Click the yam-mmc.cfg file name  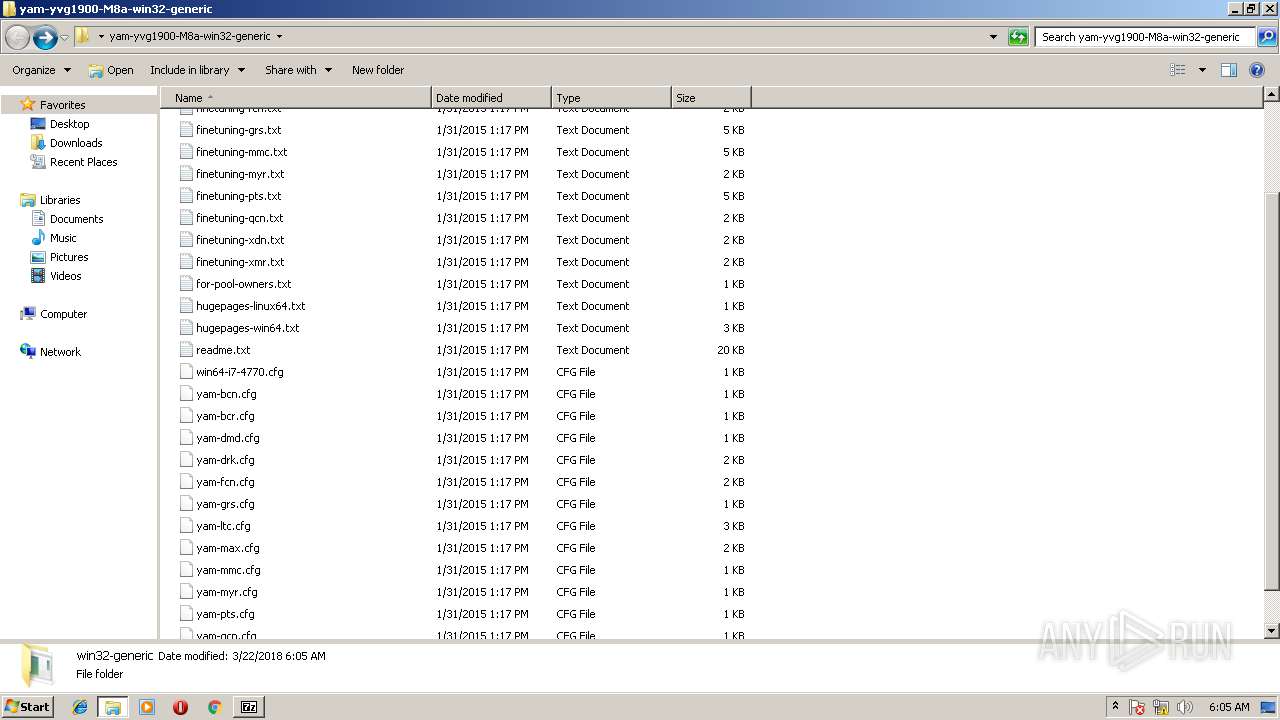[x=228, y=570]
